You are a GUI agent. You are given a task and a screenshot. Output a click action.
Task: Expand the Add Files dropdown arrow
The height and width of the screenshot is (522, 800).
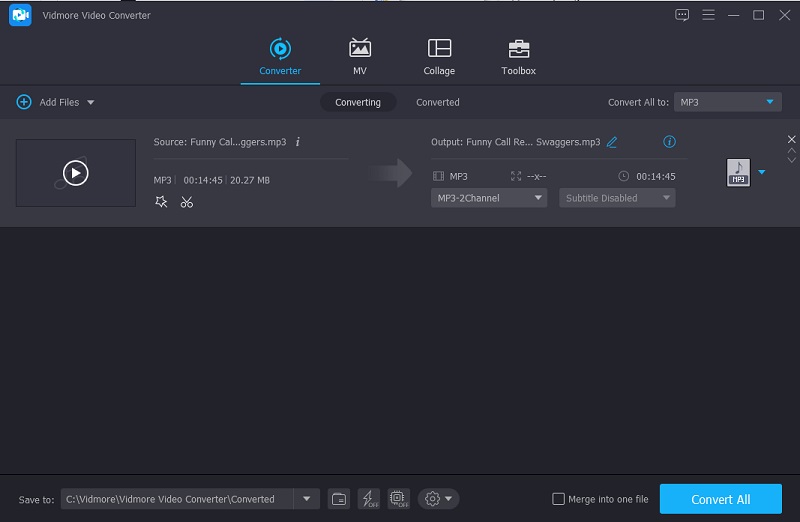[x=91, y=102]
